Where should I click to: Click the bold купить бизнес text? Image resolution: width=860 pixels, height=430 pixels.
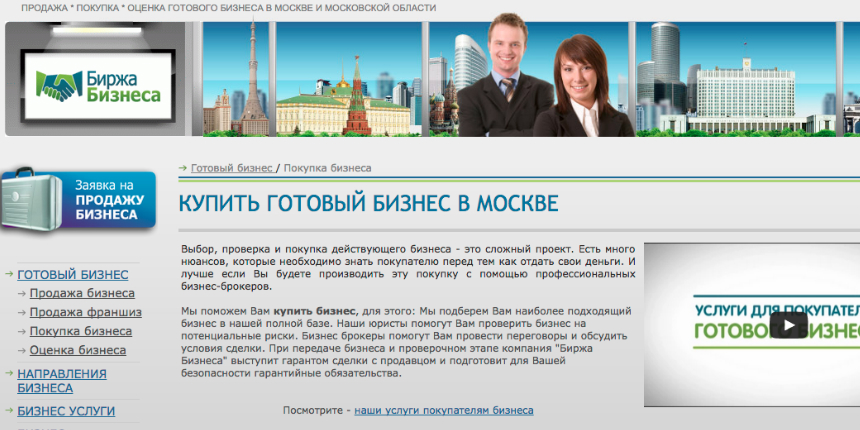pos(315,311)
